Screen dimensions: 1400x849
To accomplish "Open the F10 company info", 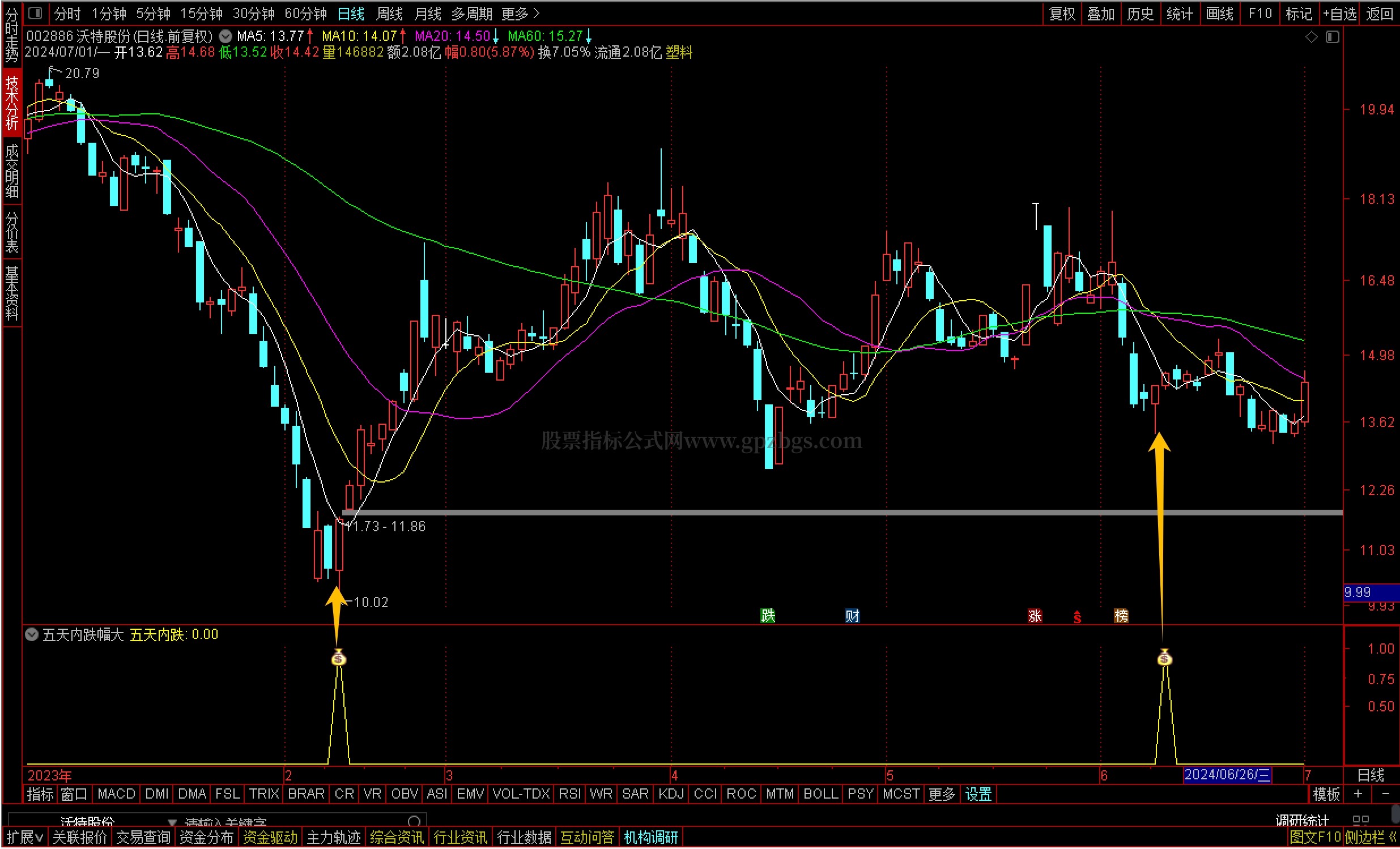I will click(1259, 14).
